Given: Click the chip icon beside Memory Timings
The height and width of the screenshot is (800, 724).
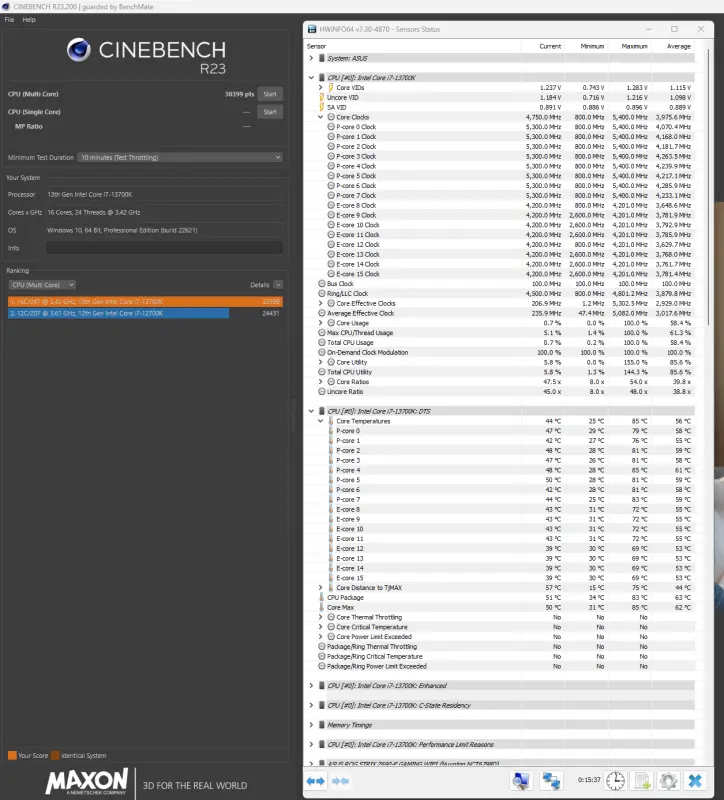Looking at the screenshot, I should (321, 725).
